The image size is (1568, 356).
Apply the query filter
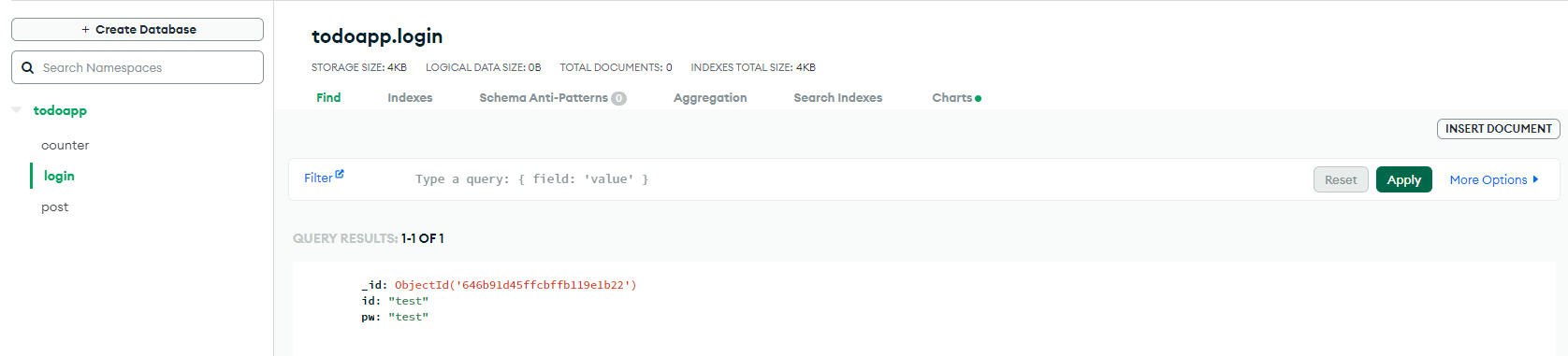coord(1404,179)
